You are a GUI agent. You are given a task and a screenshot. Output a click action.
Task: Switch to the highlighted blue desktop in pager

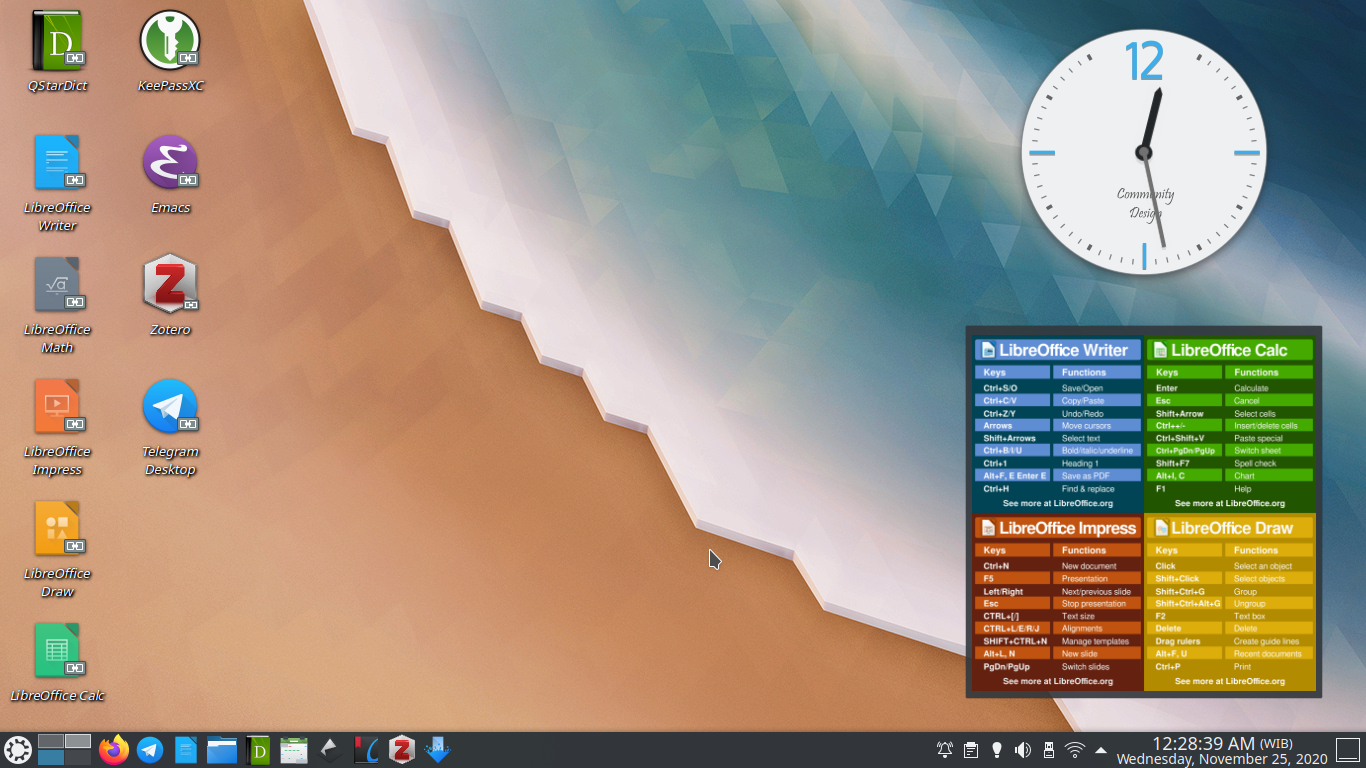click(51, 757)
